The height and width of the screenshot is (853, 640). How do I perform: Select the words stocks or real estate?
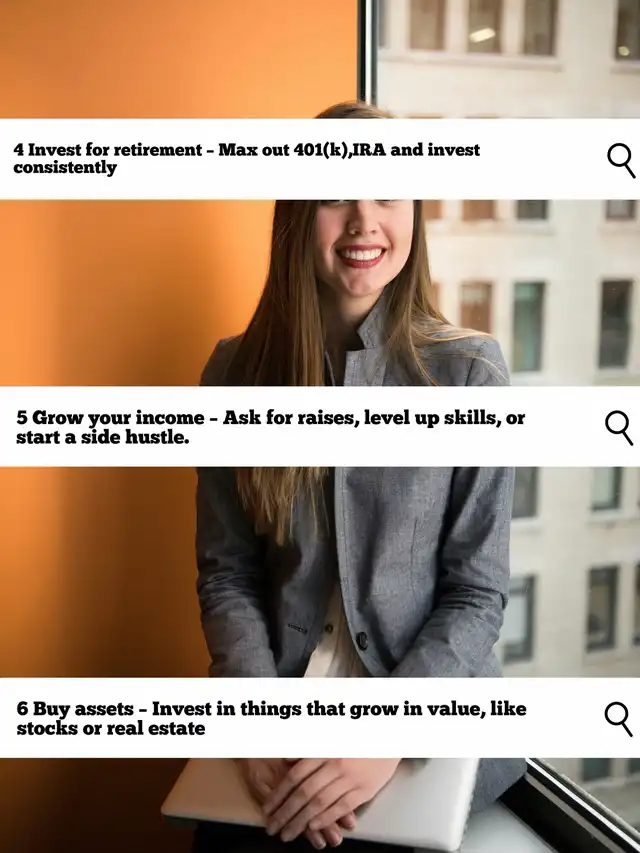click(x=110, y=728)
